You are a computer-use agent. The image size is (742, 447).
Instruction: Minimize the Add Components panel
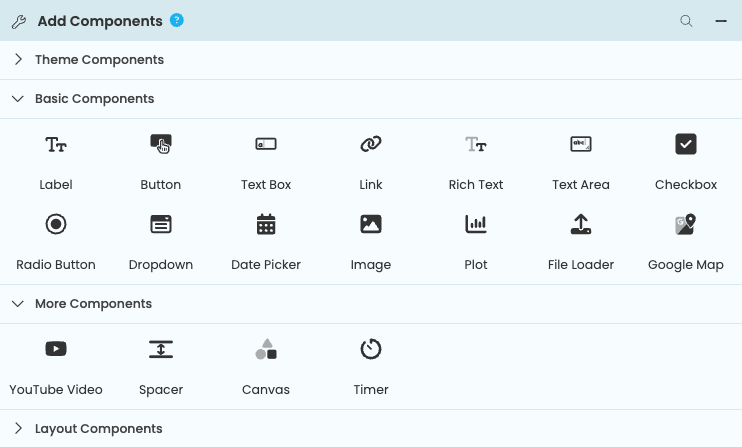[720, 21]
